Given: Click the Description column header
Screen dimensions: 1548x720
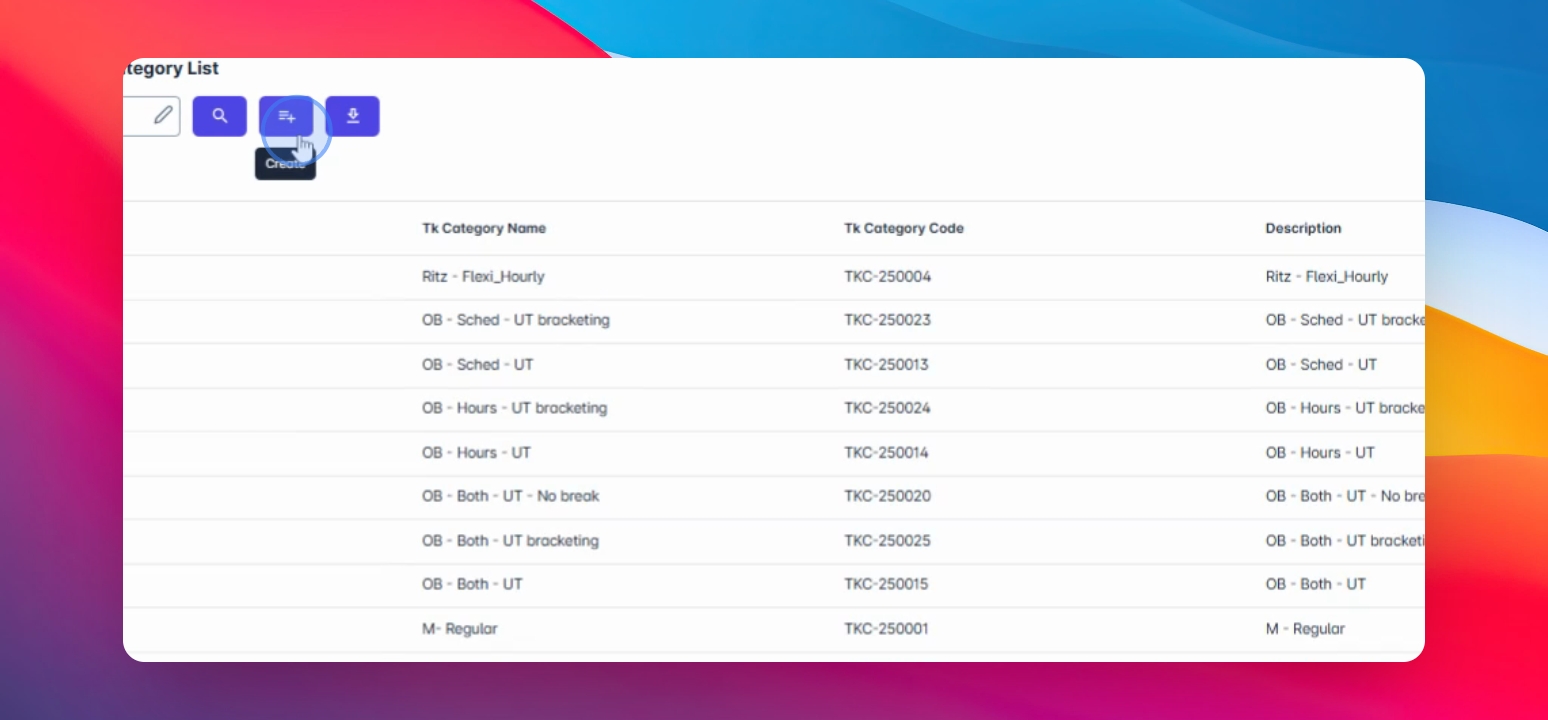Looking at the screenshot, I should (1303, 228).
